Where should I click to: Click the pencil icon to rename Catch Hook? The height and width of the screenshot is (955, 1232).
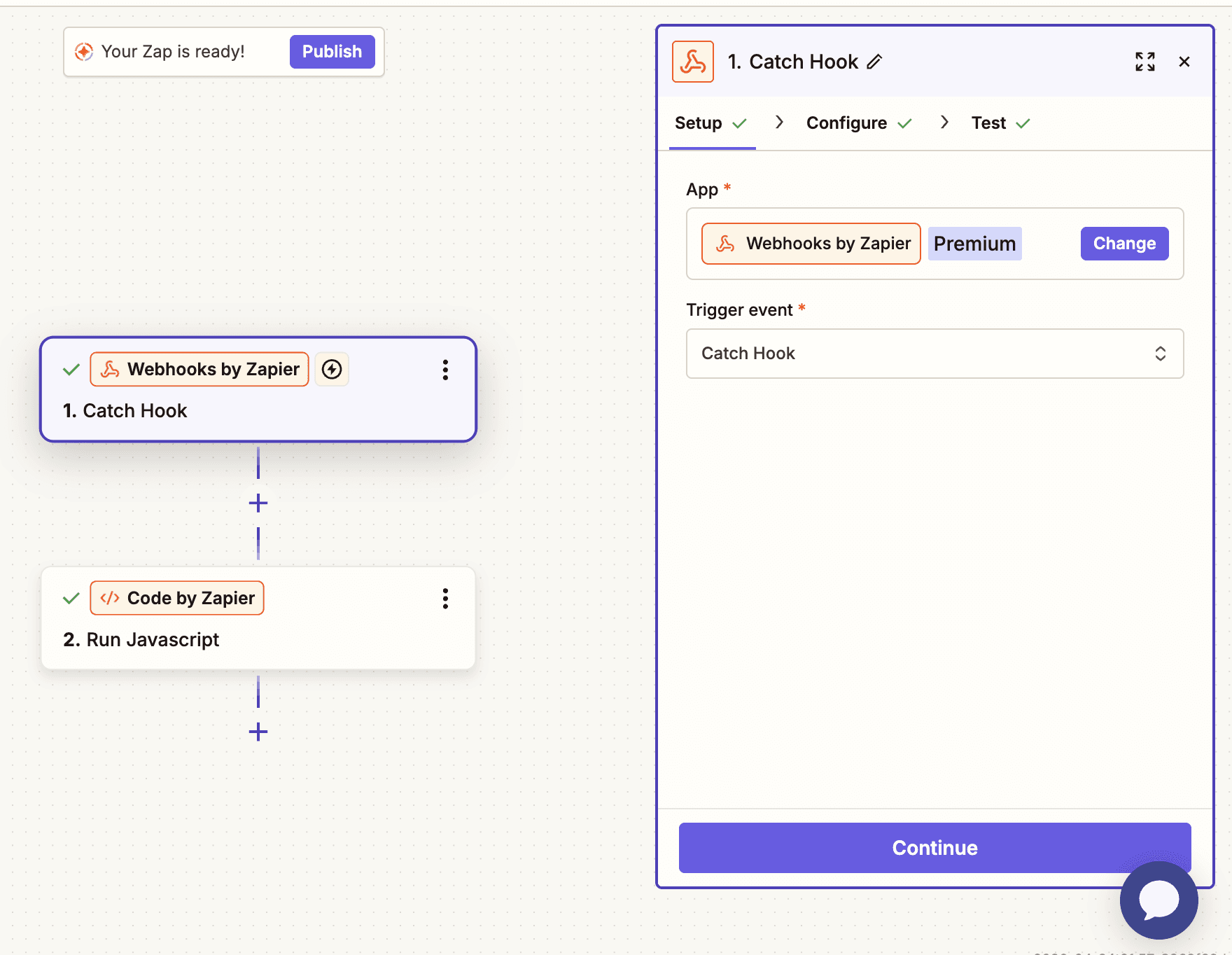(x=874, y=62)
